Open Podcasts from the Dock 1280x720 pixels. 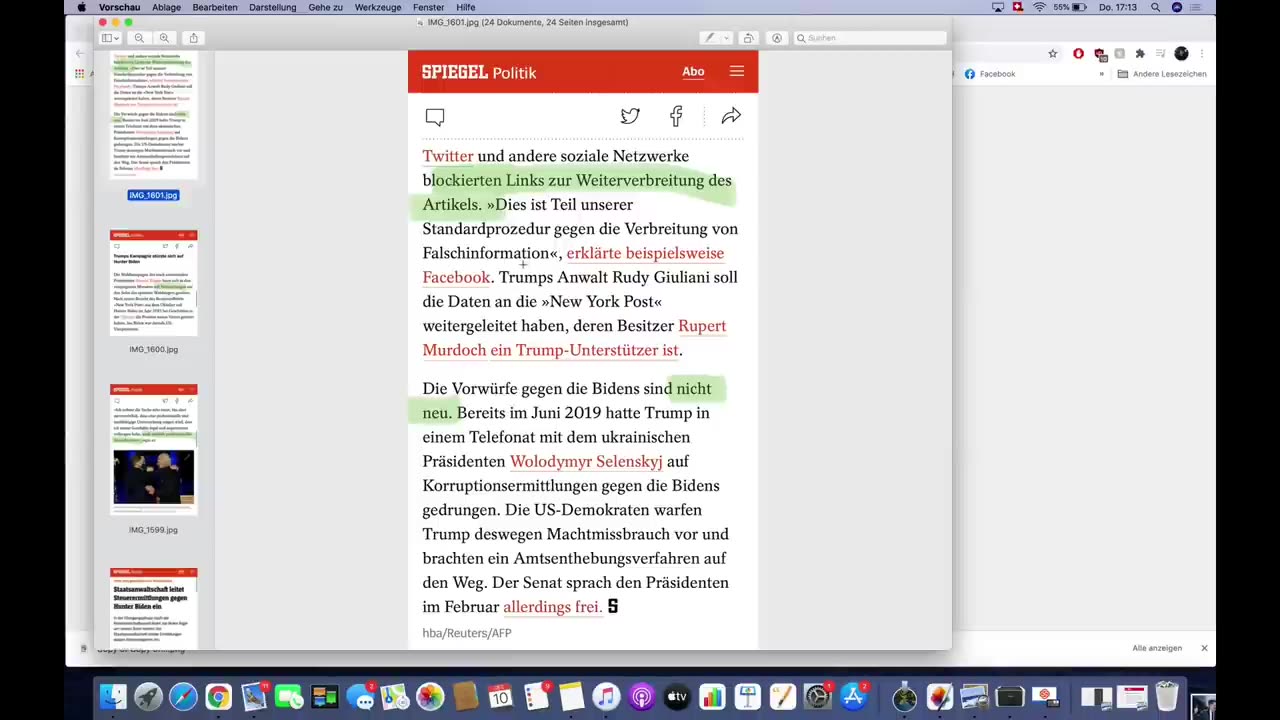642,697
